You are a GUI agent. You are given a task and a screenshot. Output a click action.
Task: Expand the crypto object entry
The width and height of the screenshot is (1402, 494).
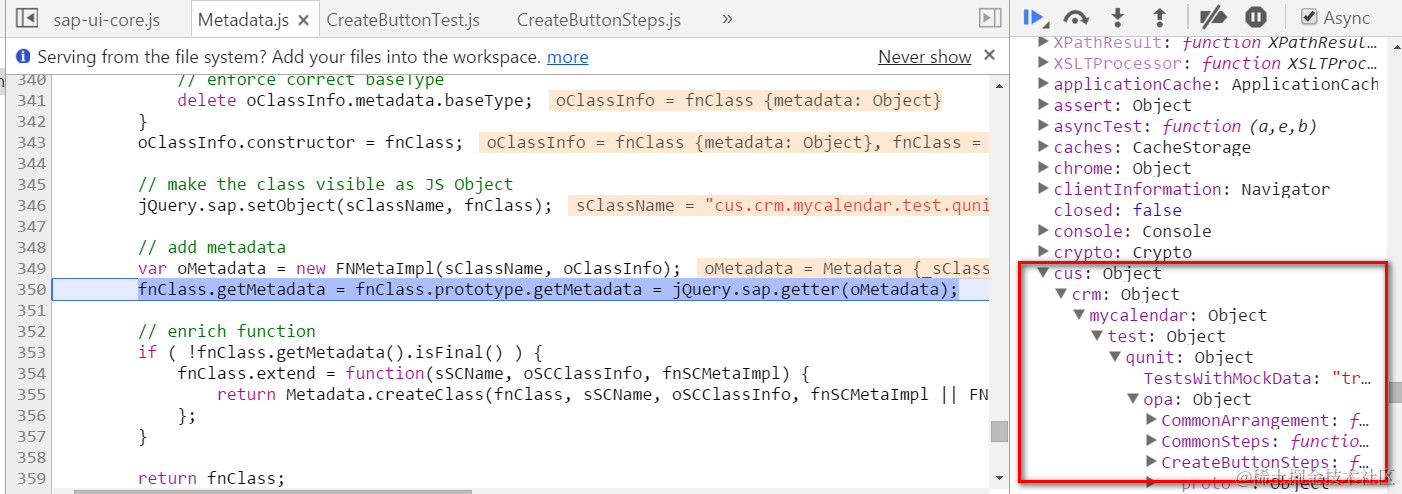[x=1043, y=252]
